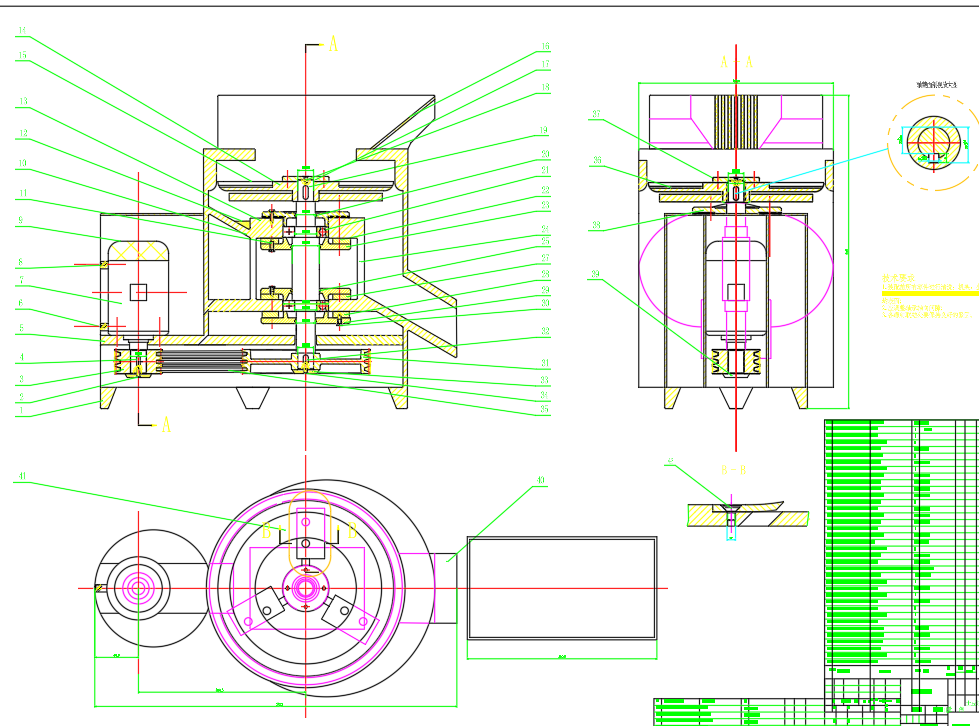Click the part number 21 callout label
979x726 pixels.
click(545, 170)
